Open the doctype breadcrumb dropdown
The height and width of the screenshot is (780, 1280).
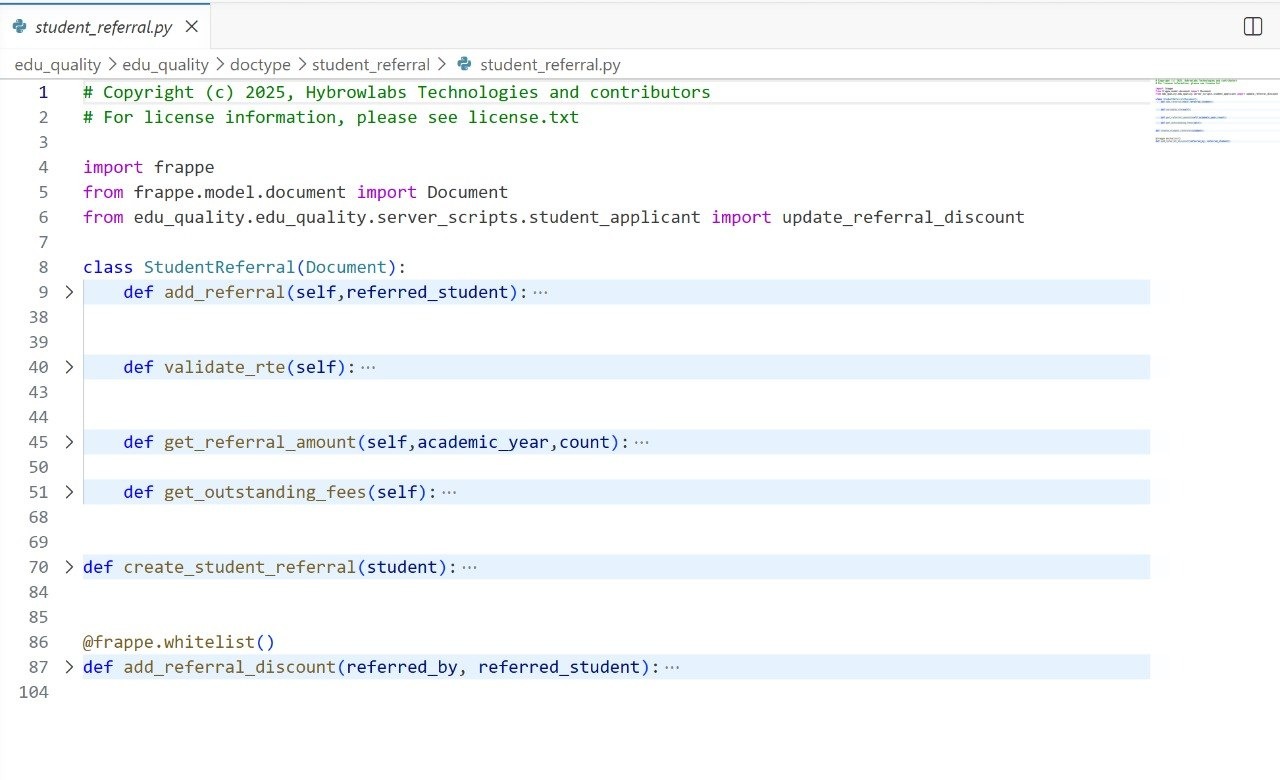[x=260, y=63]
